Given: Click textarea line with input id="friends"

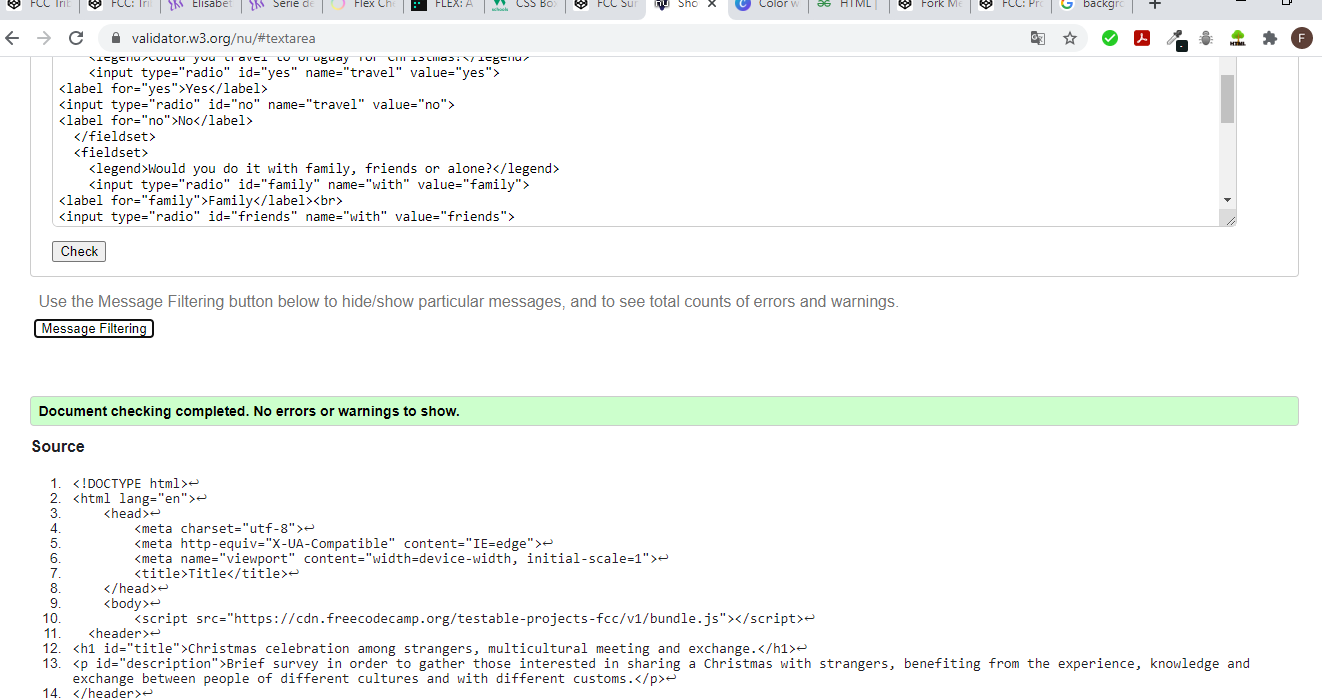Looking at the screenshot, I should point(287,216).
